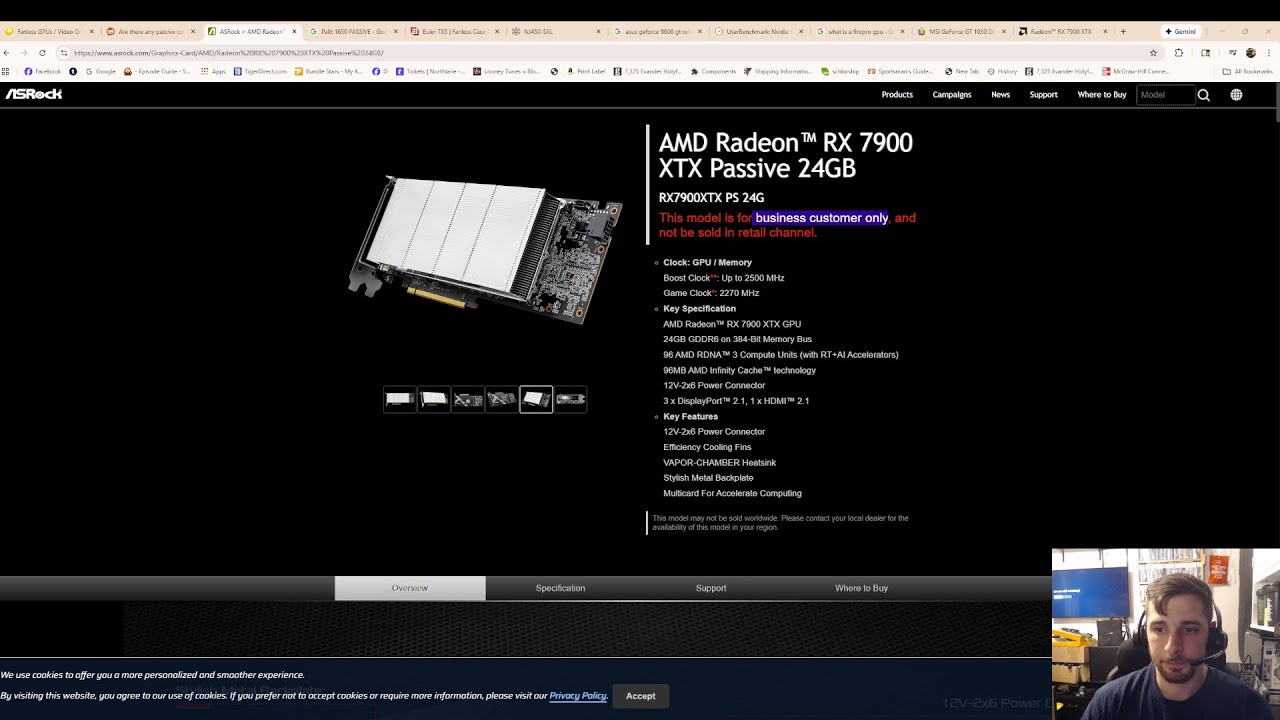Switch to 'Are there any passive' tab
Image resolution: width=1280 pixels, height=720 pixels.
[x=150, y=31]
